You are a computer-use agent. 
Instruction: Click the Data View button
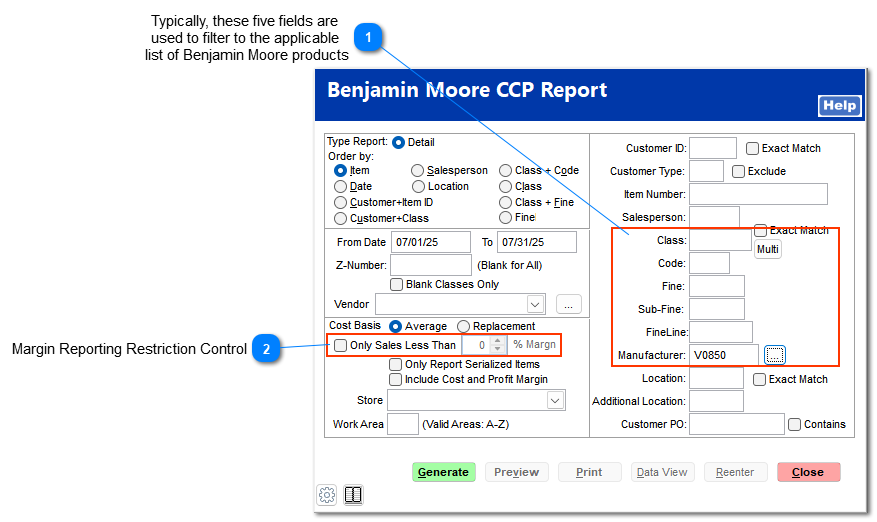point(662,472)
